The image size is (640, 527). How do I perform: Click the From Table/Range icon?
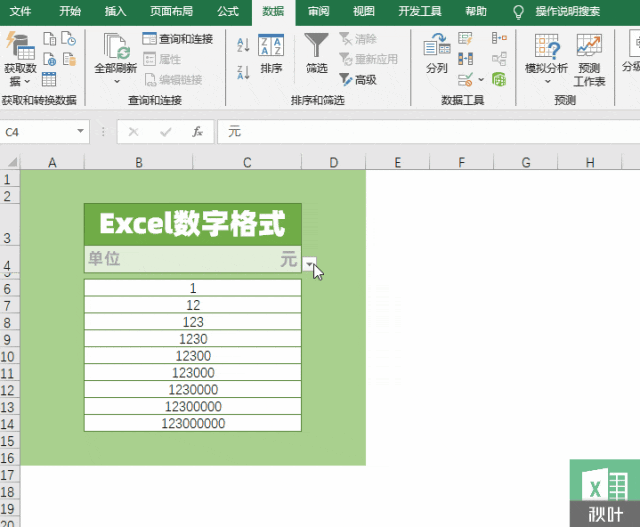(x=49, y=79)
